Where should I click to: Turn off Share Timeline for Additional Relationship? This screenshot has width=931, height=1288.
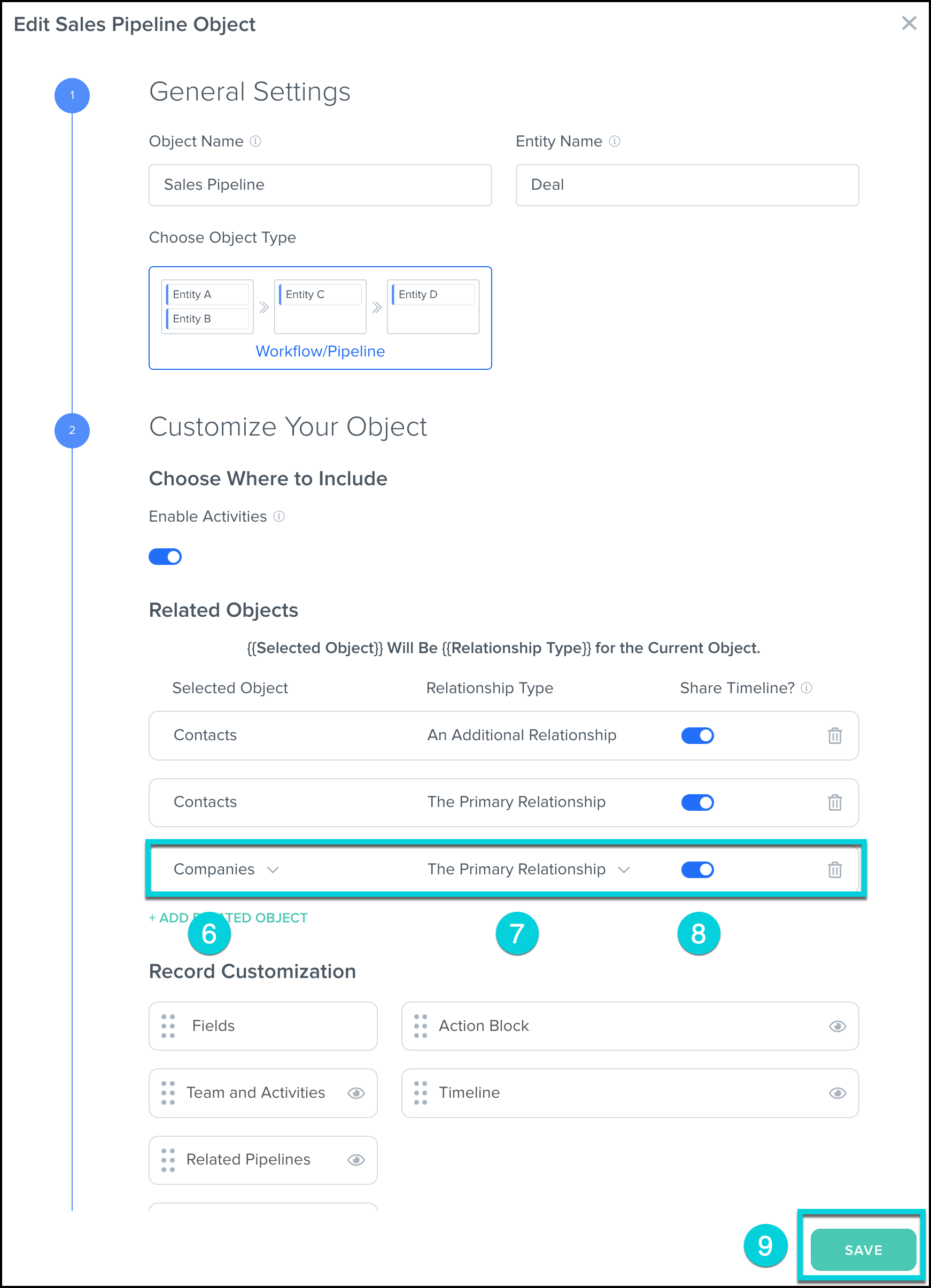pos(697,735)
